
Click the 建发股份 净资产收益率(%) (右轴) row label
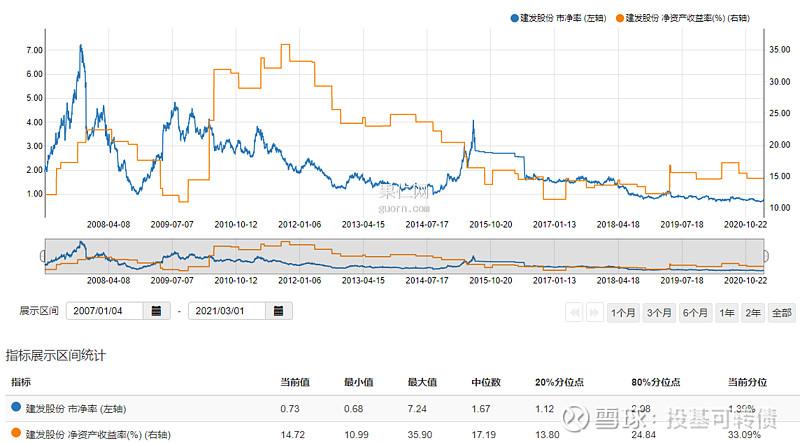click(x=98, y=434)
